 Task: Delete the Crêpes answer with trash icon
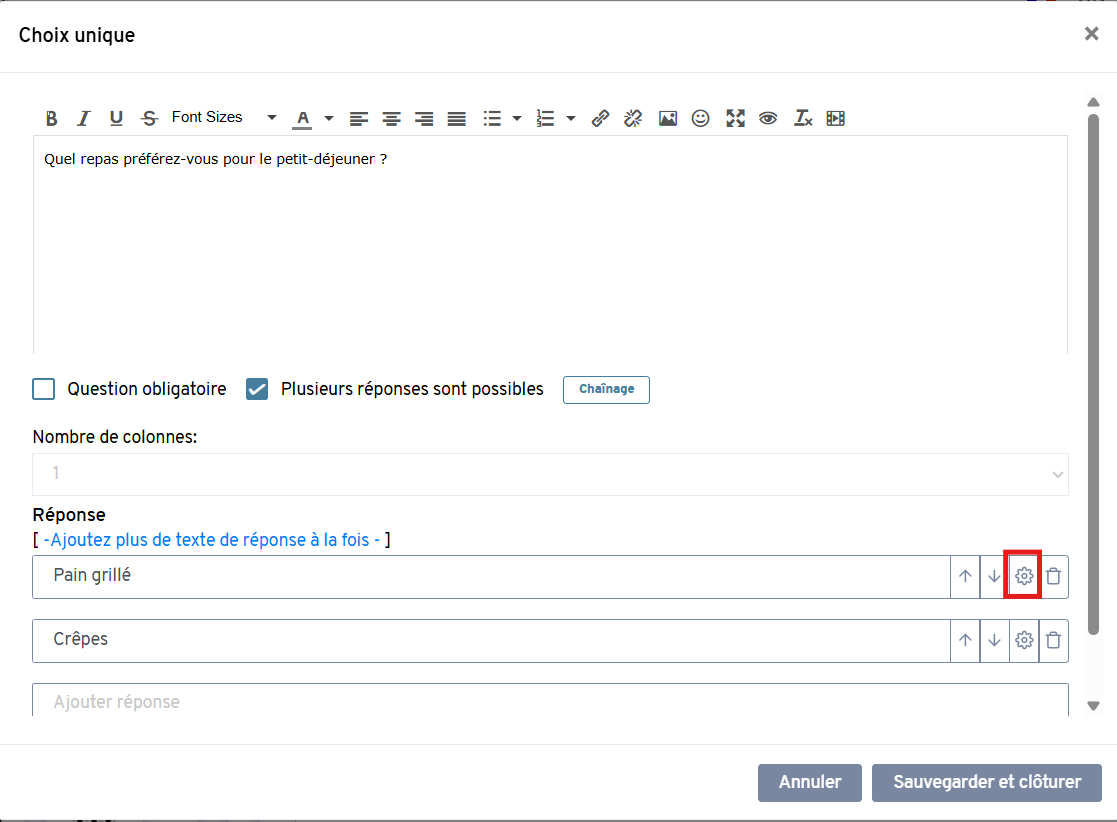coord(1053,640)
